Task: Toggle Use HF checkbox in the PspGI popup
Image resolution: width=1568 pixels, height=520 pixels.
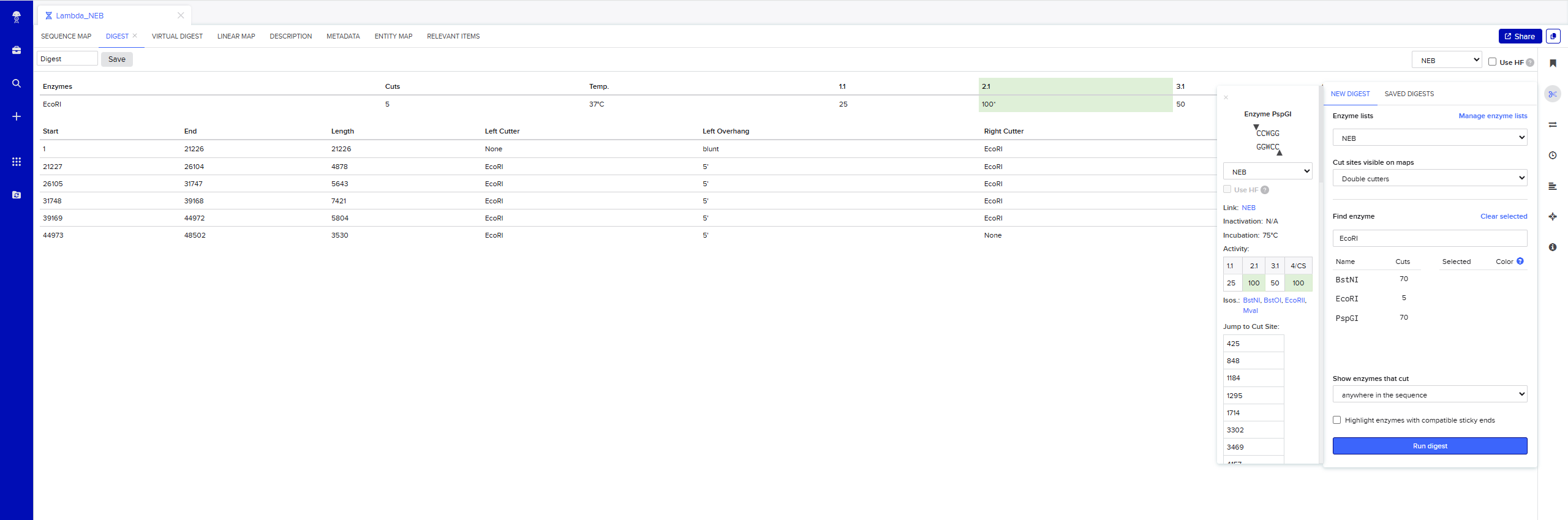Action: [1227, 189]
